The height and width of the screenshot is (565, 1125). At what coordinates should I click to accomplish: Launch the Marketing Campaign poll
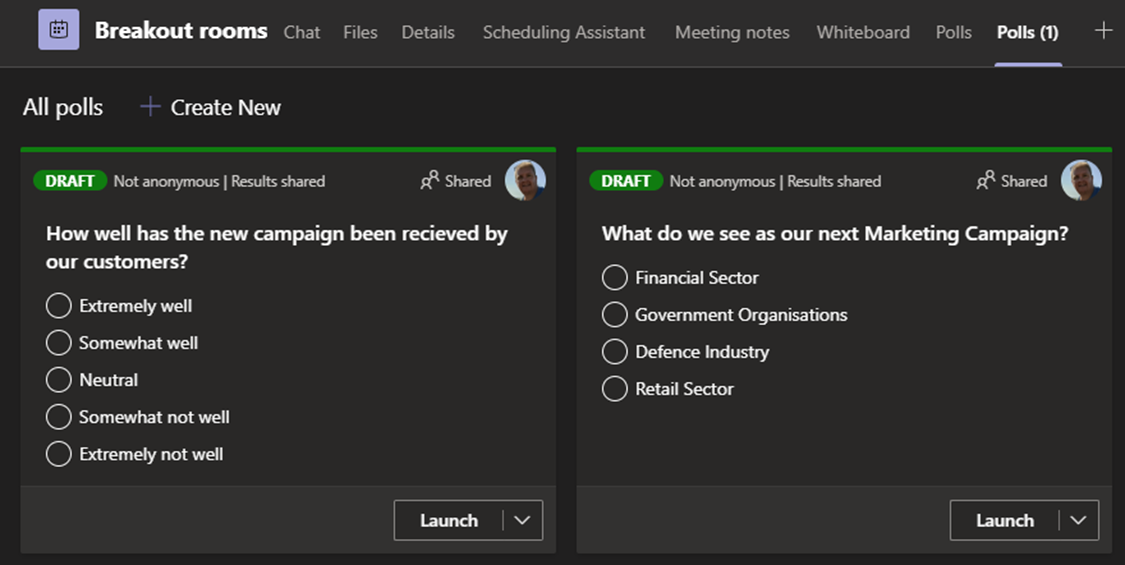coord(1004,520)
